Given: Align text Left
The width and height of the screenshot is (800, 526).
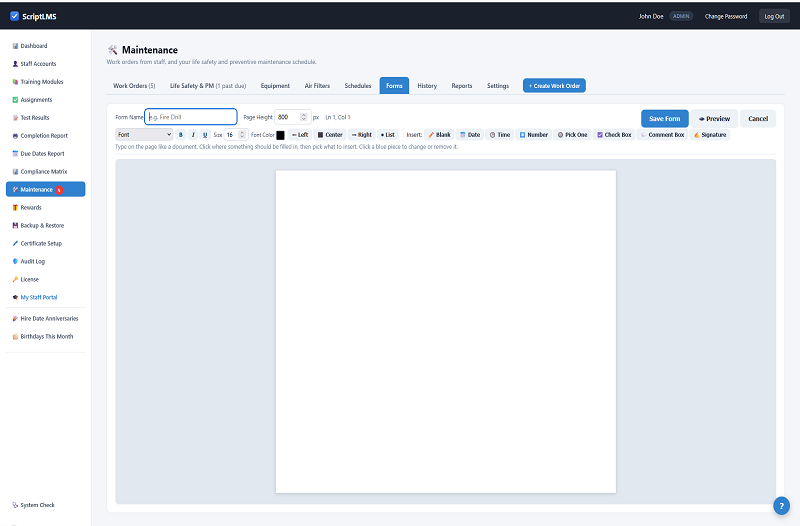Looking at the screenshot, I should point(300,135).
